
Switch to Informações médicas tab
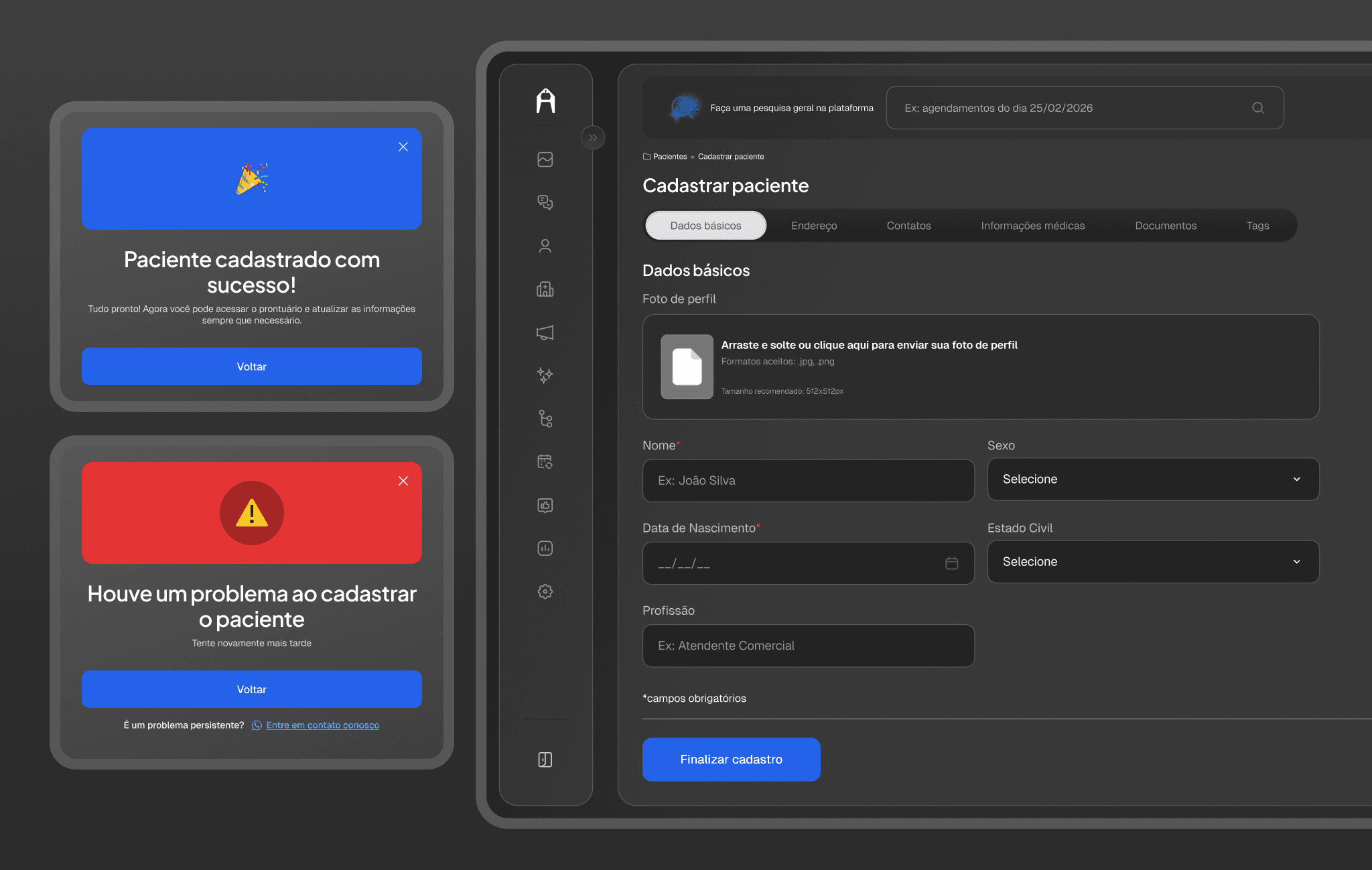coord(1032,226)
